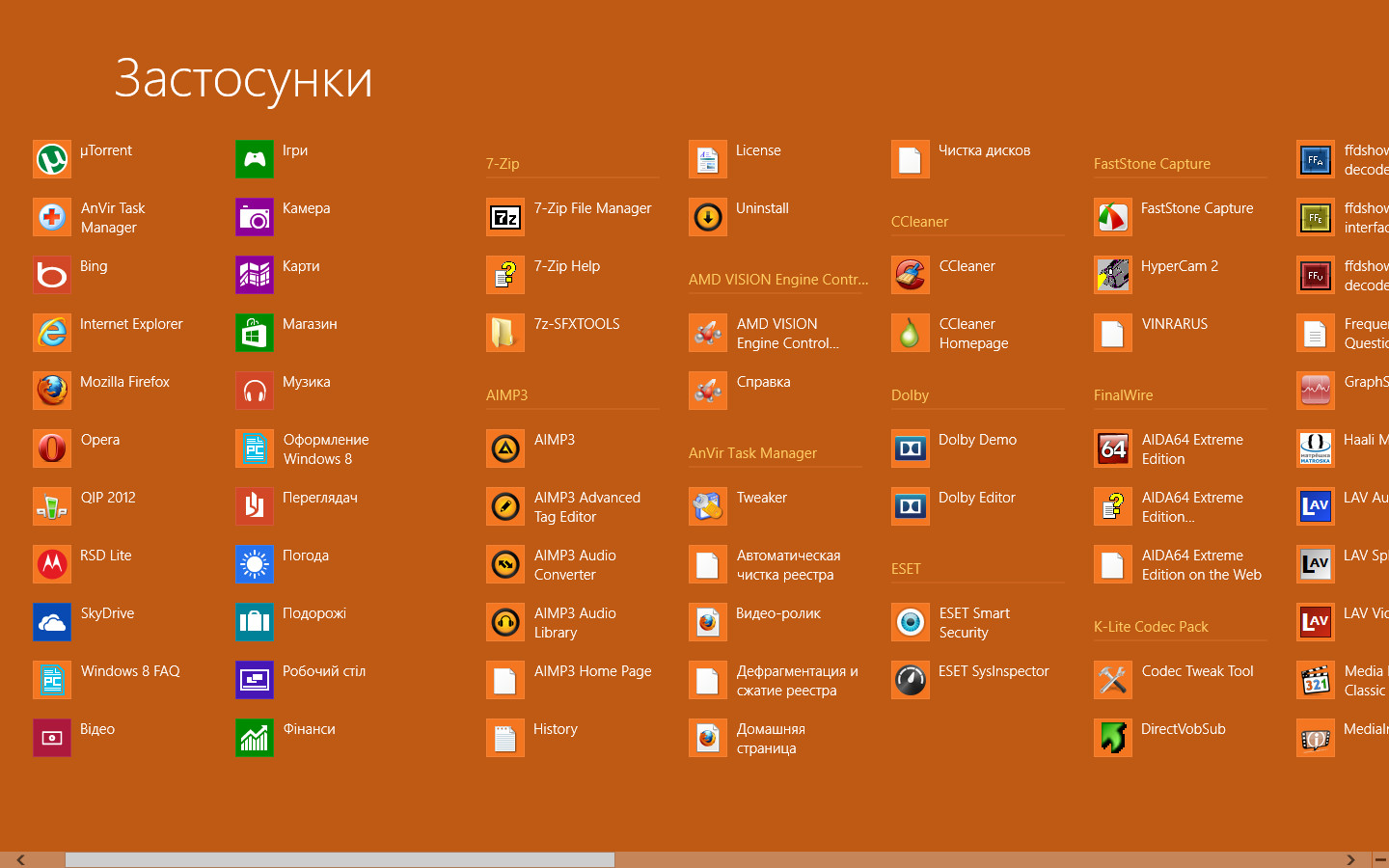Open the Tweaker icon
The width and height of the screenshot is (1389, 868).
point(708,506)
